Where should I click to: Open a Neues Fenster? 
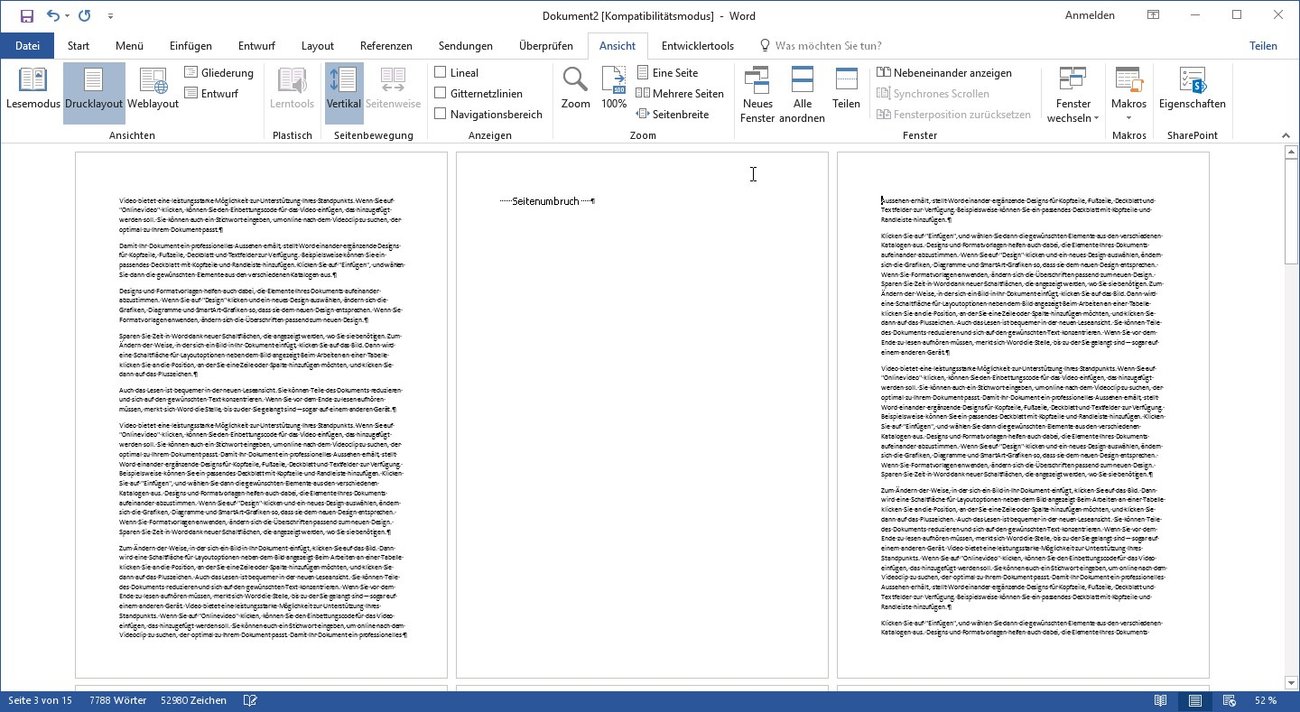tap(757, 95)
